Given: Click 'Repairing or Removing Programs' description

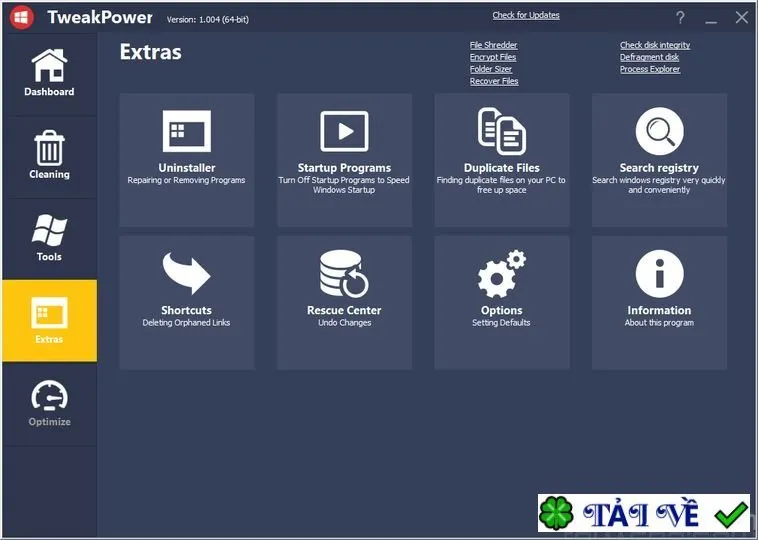Looking at the screenshot, I should tap(187, 180).
